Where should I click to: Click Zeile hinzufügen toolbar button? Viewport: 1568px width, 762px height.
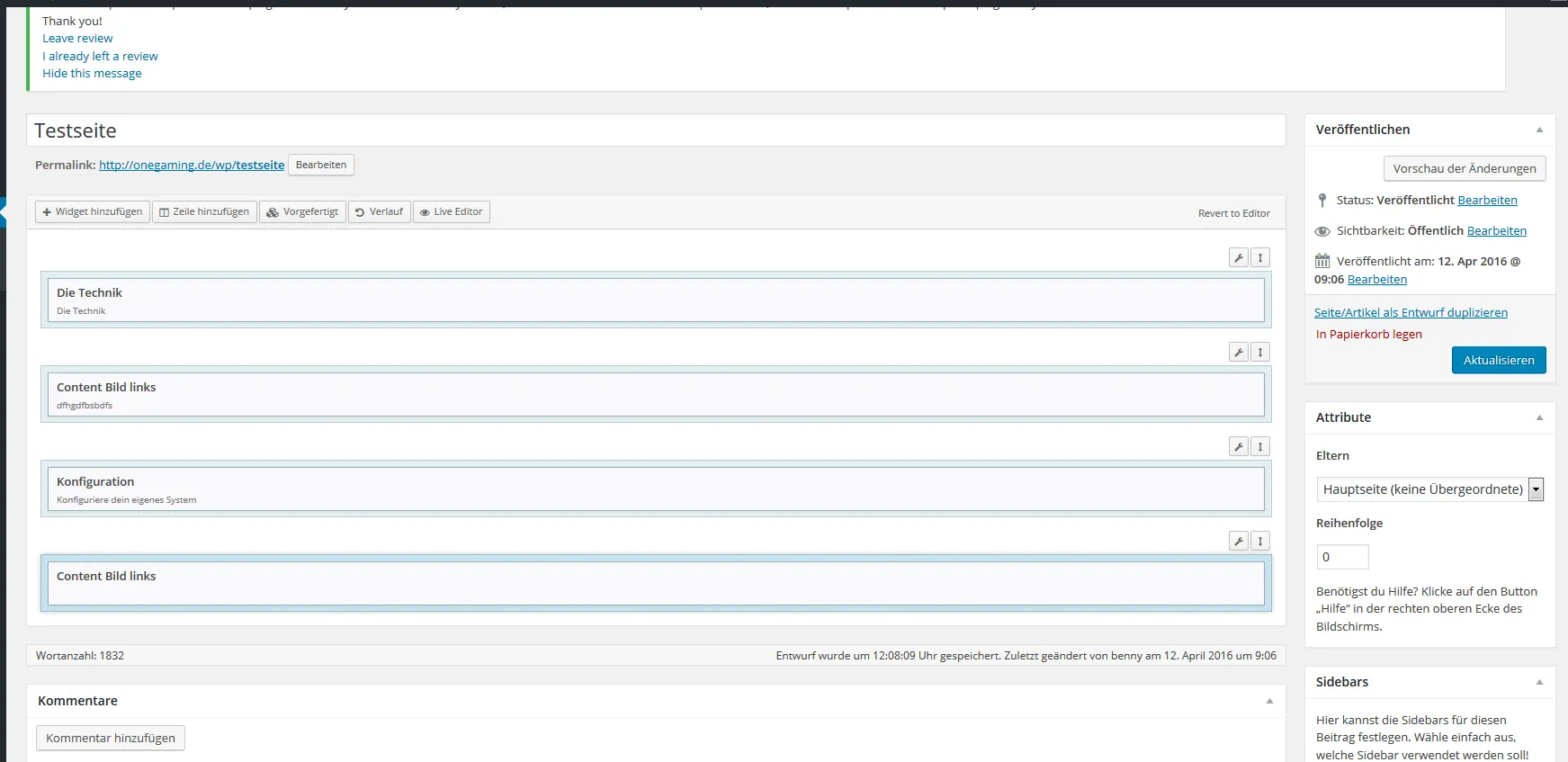click(204, 212)
